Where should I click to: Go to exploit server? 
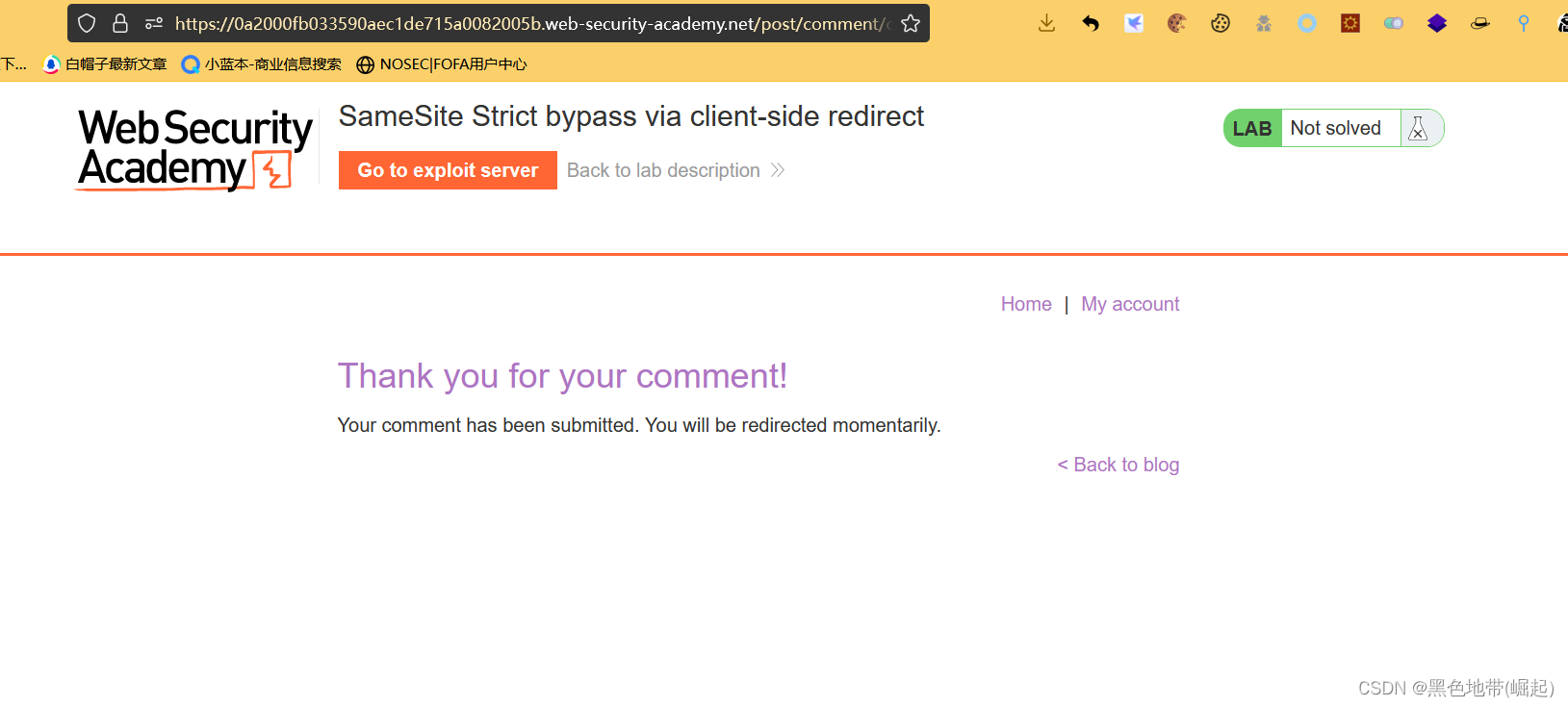(x=448, y=170)
